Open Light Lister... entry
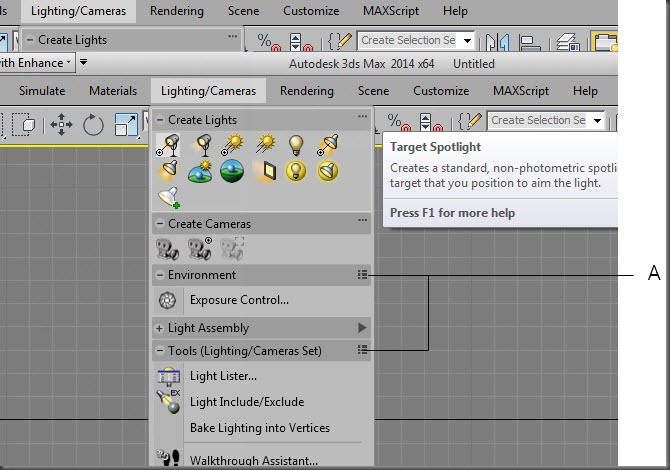The image size is (670, 470). [223, 376]
